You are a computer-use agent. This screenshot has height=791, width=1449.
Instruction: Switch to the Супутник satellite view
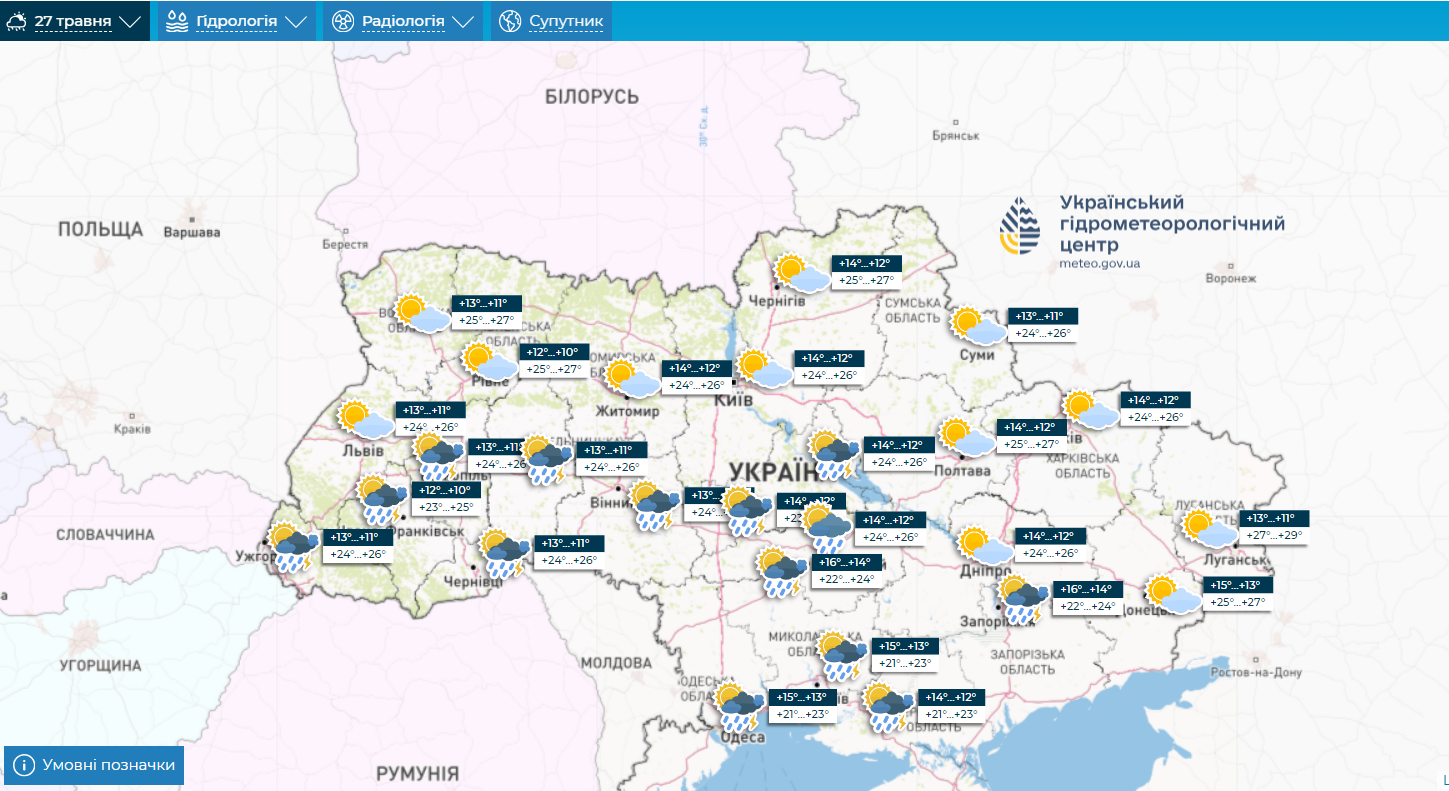(x=551, y=21)
